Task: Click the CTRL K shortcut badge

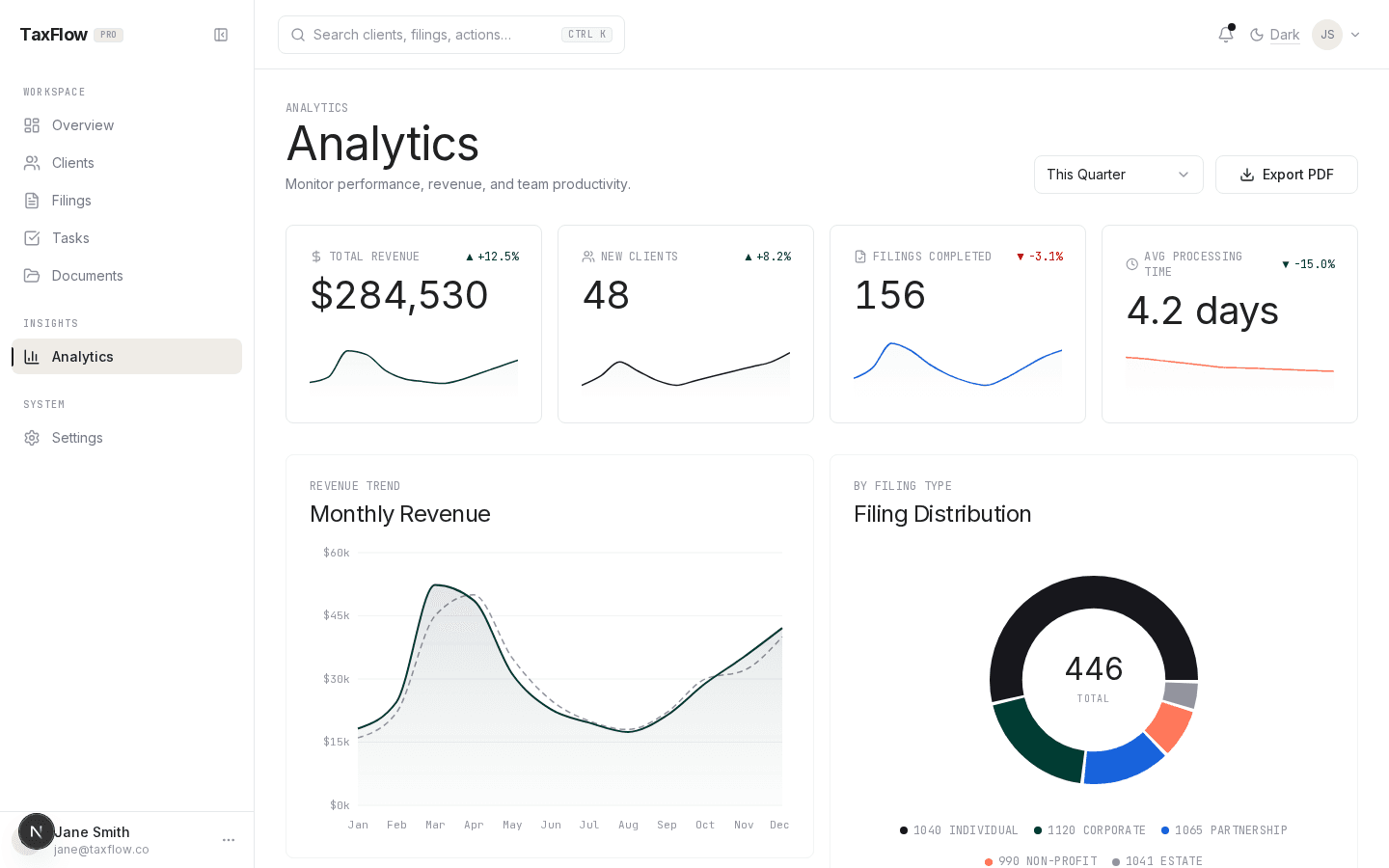Action: pyautogui.click(x=586, y=35)
